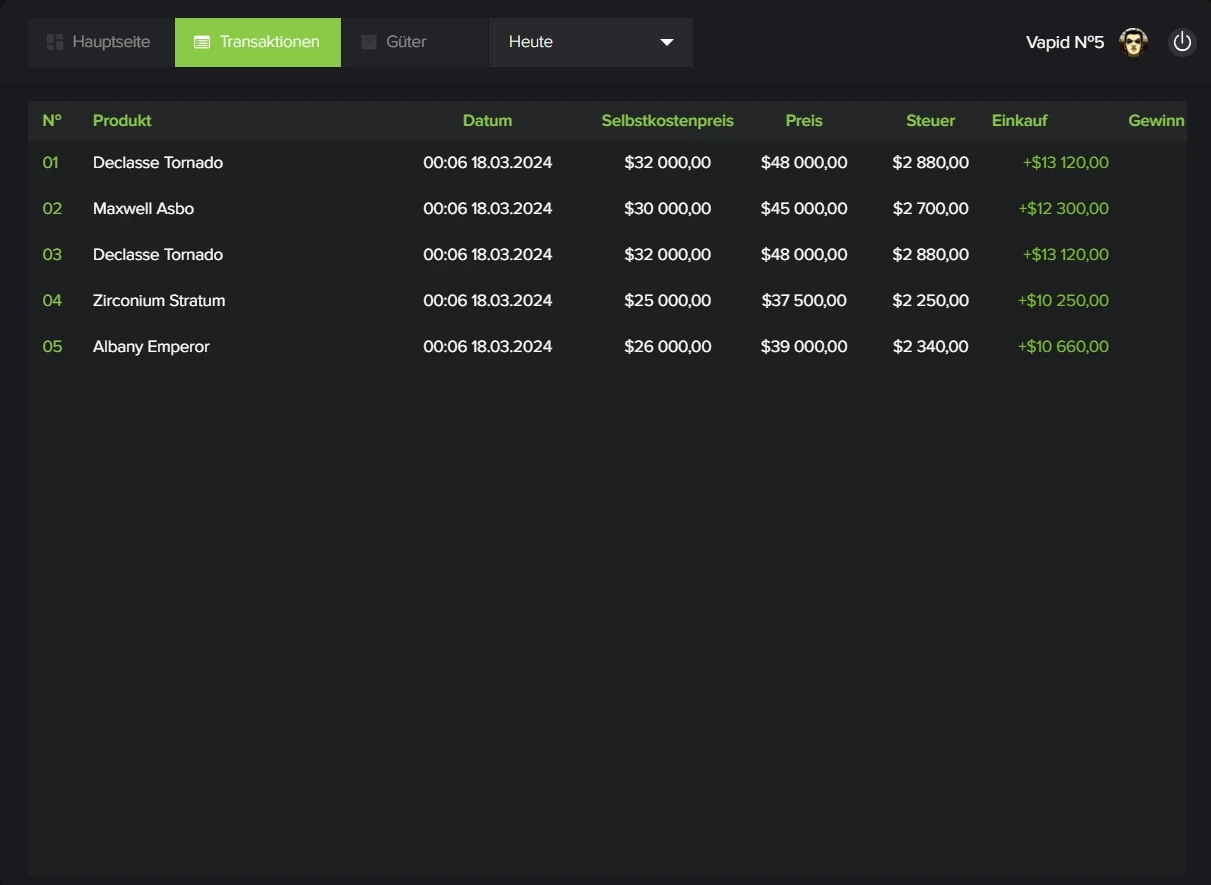Expand the dropdown using the white arrow
This screenshot has width=1211, height=885.
[667, 42]
